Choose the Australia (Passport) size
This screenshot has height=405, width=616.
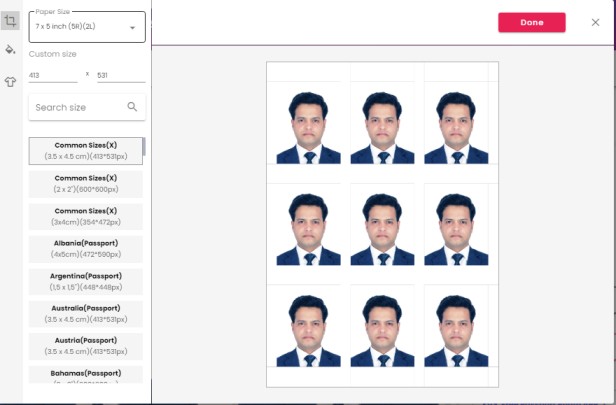(x=85, y=314)
